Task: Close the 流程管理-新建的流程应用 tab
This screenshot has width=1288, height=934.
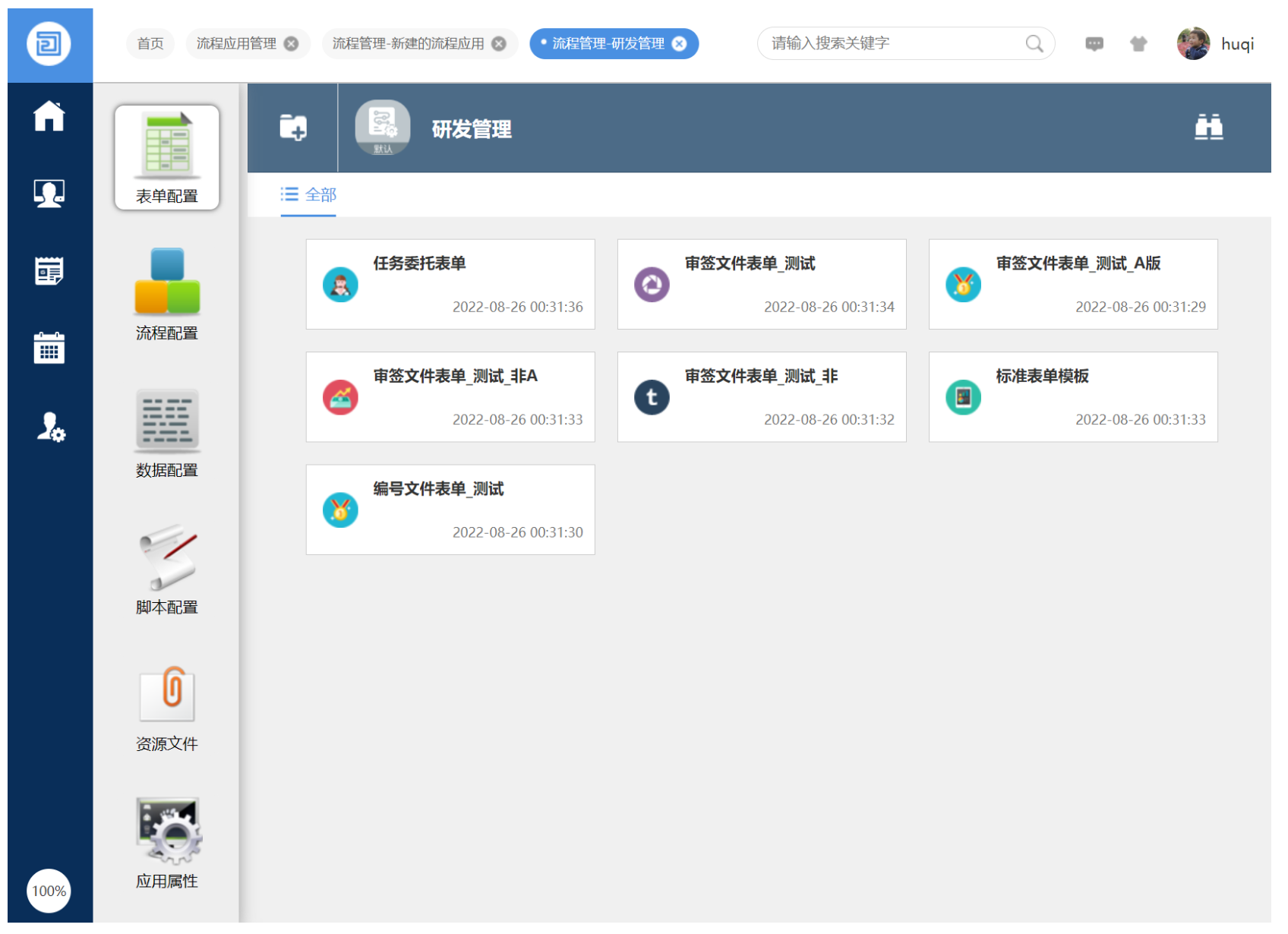Action: (x=499, y=44)
